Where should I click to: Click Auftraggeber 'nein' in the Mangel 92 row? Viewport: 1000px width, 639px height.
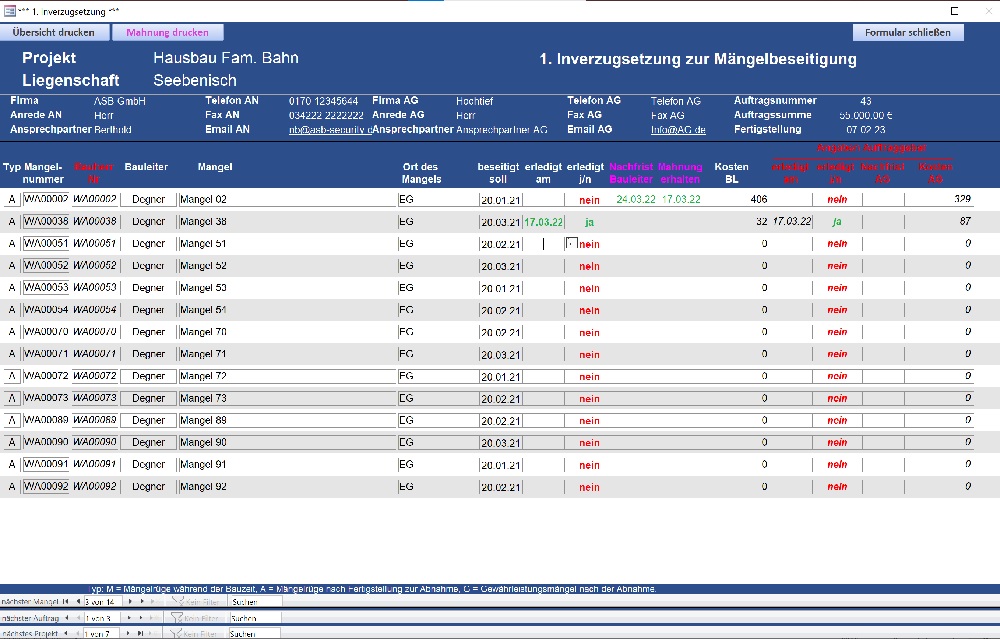[x=837, y=487]
